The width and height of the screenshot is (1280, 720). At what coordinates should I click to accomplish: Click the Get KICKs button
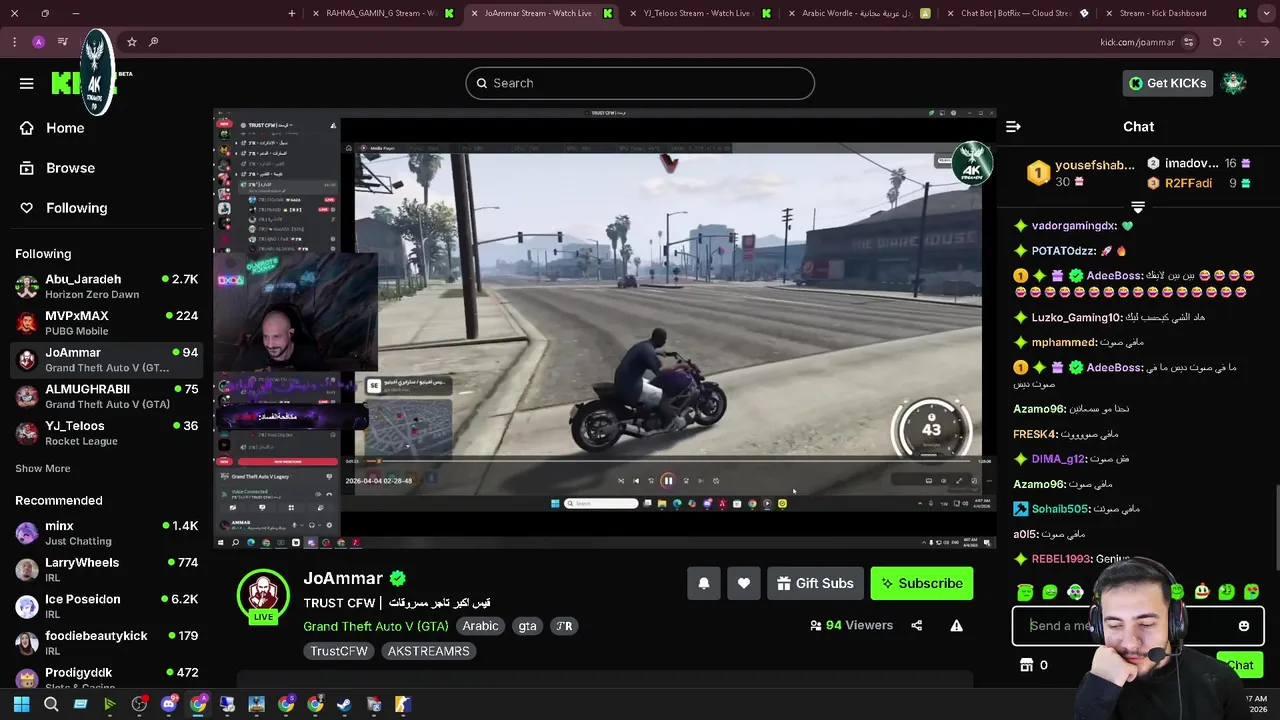coord(1167,83)
